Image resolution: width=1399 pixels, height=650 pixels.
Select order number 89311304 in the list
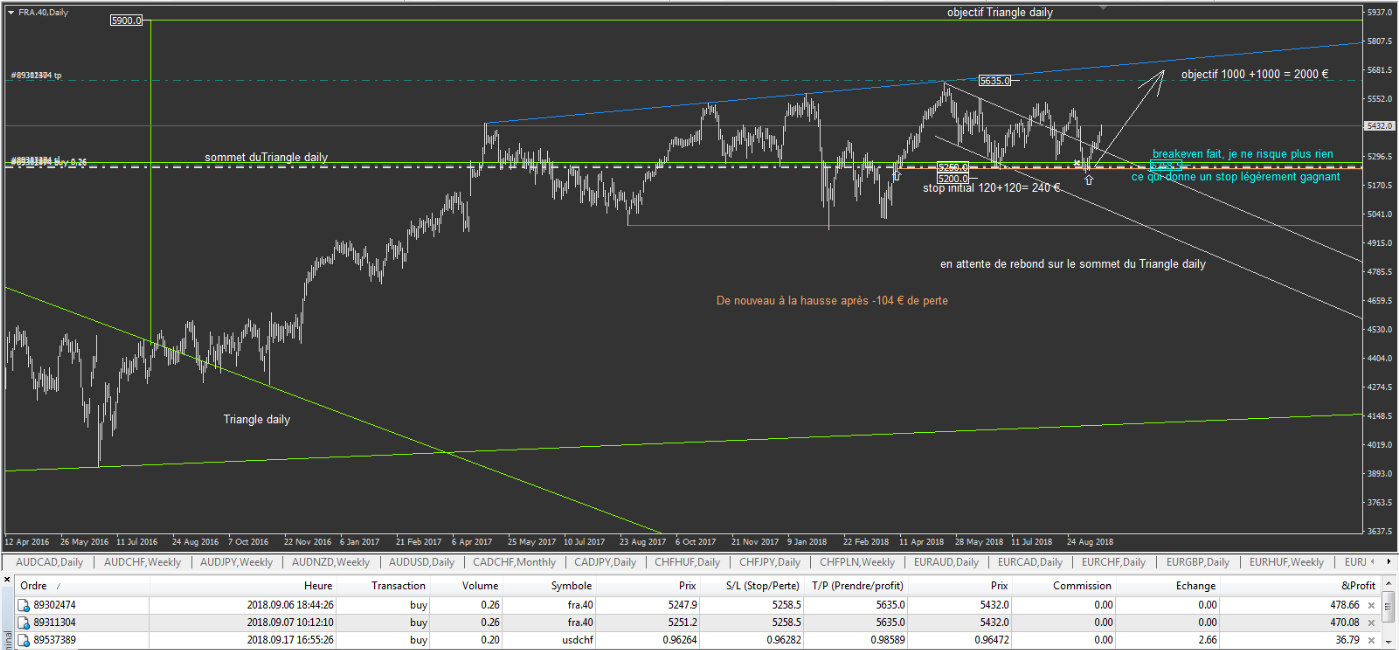pyautogui.click(x=56, y=623)
